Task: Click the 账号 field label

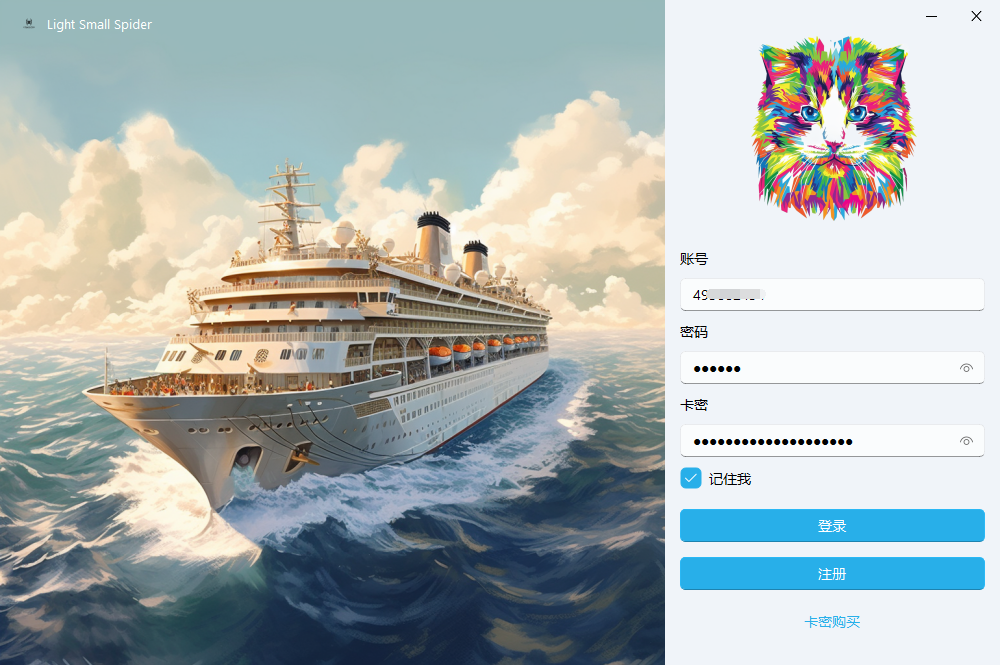Action: (694, 259)
